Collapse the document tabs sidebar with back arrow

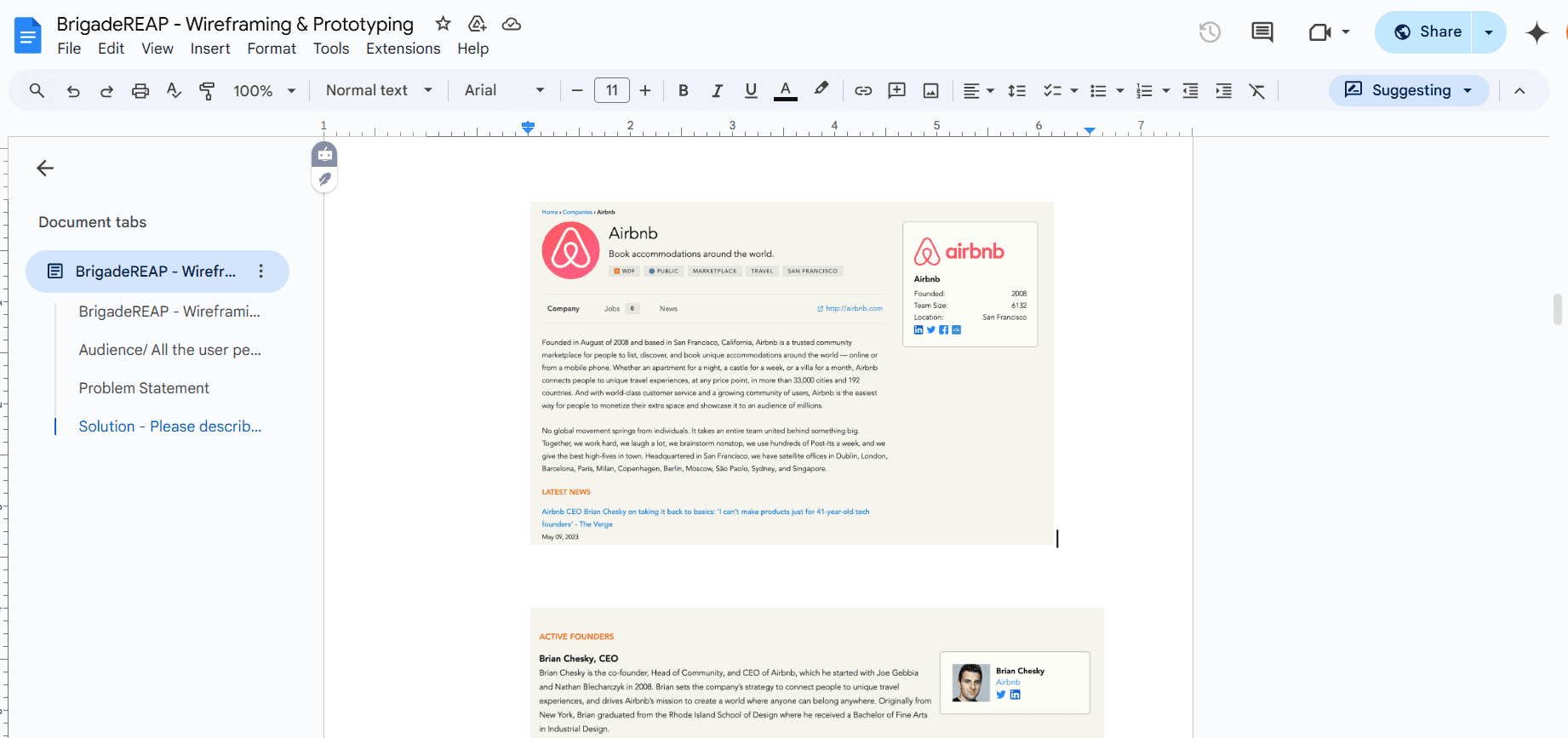[x=45, y=169]
